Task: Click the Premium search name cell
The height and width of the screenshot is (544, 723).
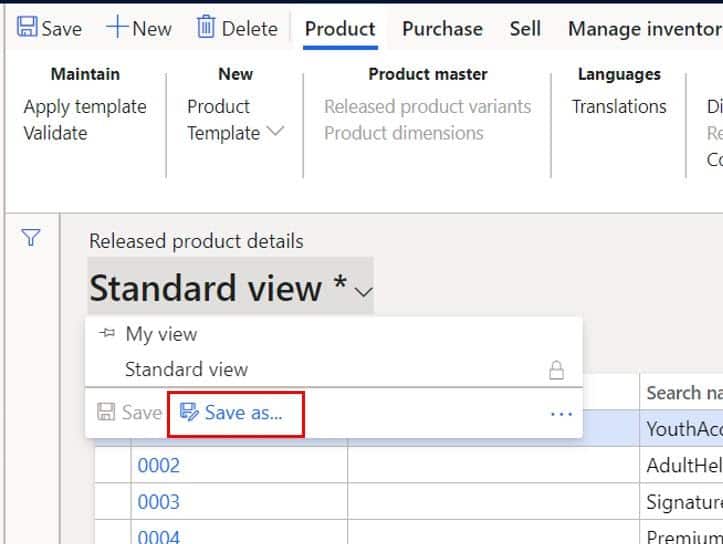Action: (682, 534)
